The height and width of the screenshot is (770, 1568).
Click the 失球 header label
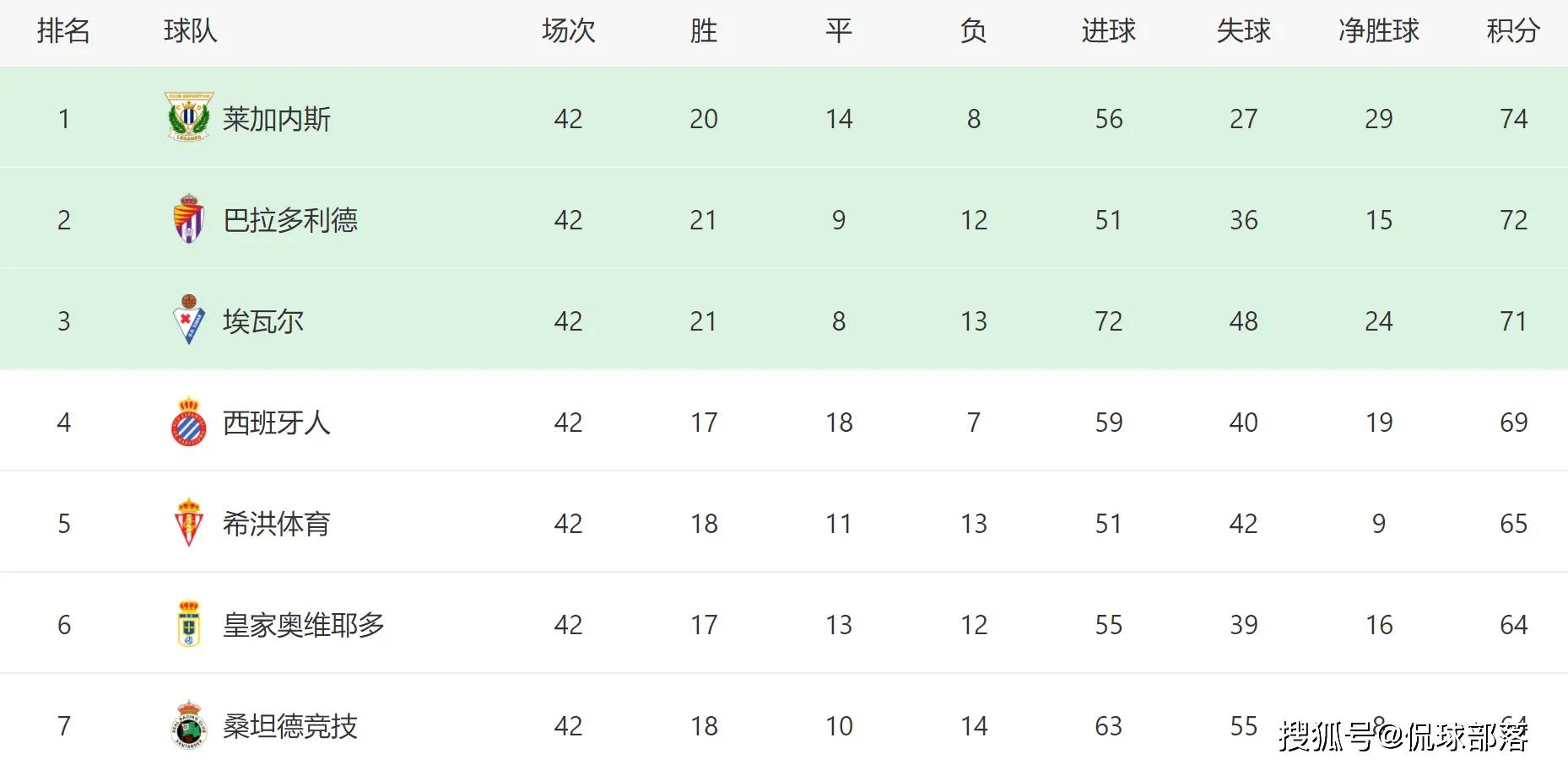pyautogui.click(x=1244, y=31)
